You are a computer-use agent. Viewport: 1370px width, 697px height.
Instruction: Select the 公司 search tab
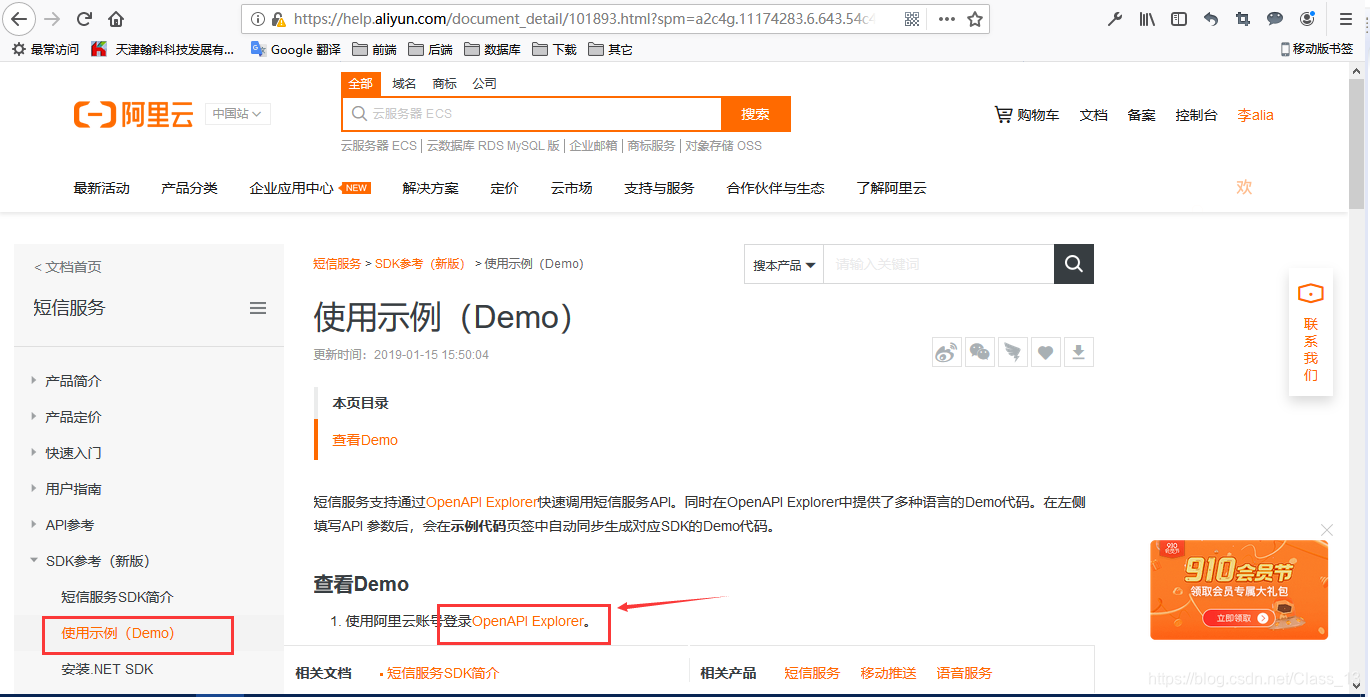coord(484,83)
